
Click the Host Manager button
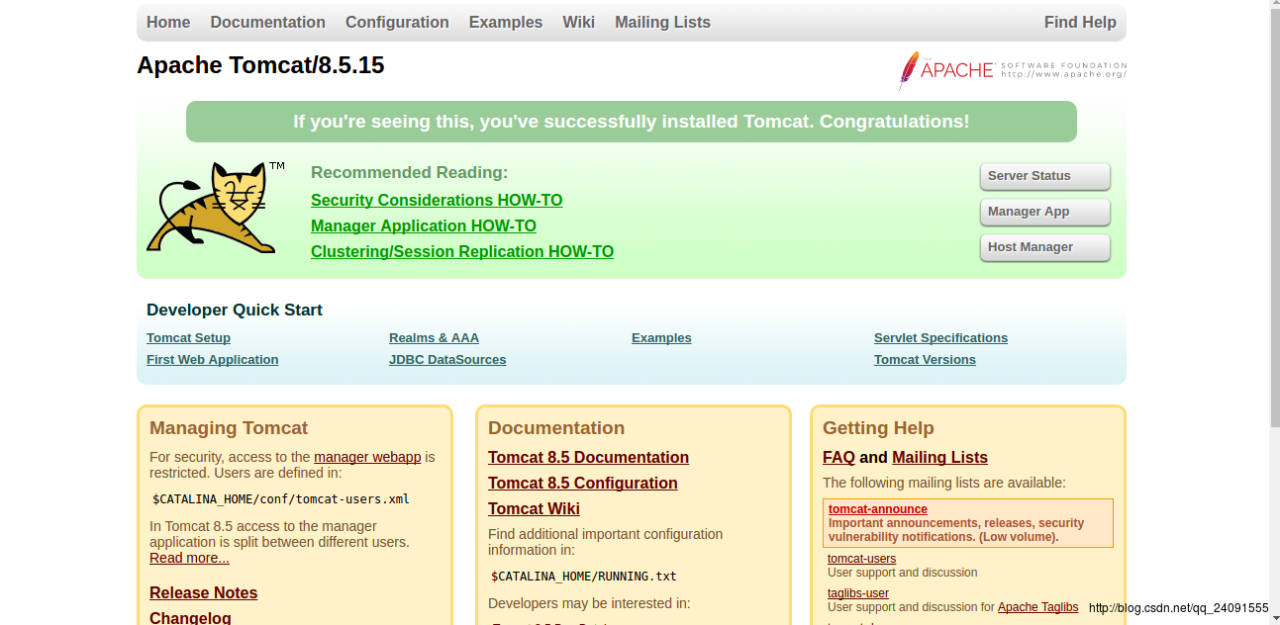1044,248
